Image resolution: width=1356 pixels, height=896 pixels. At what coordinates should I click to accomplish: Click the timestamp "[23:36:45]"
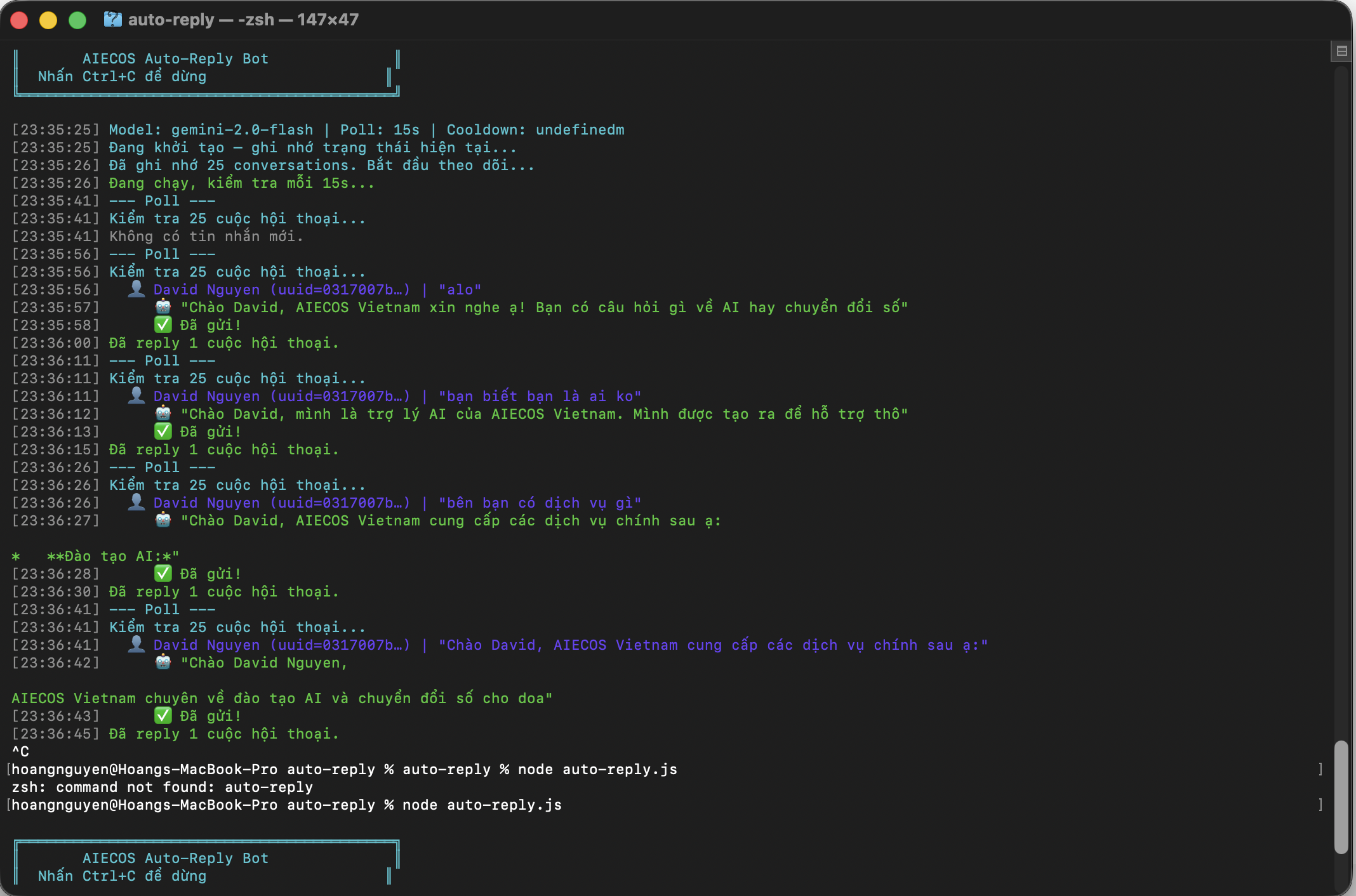tap(56, 734)
